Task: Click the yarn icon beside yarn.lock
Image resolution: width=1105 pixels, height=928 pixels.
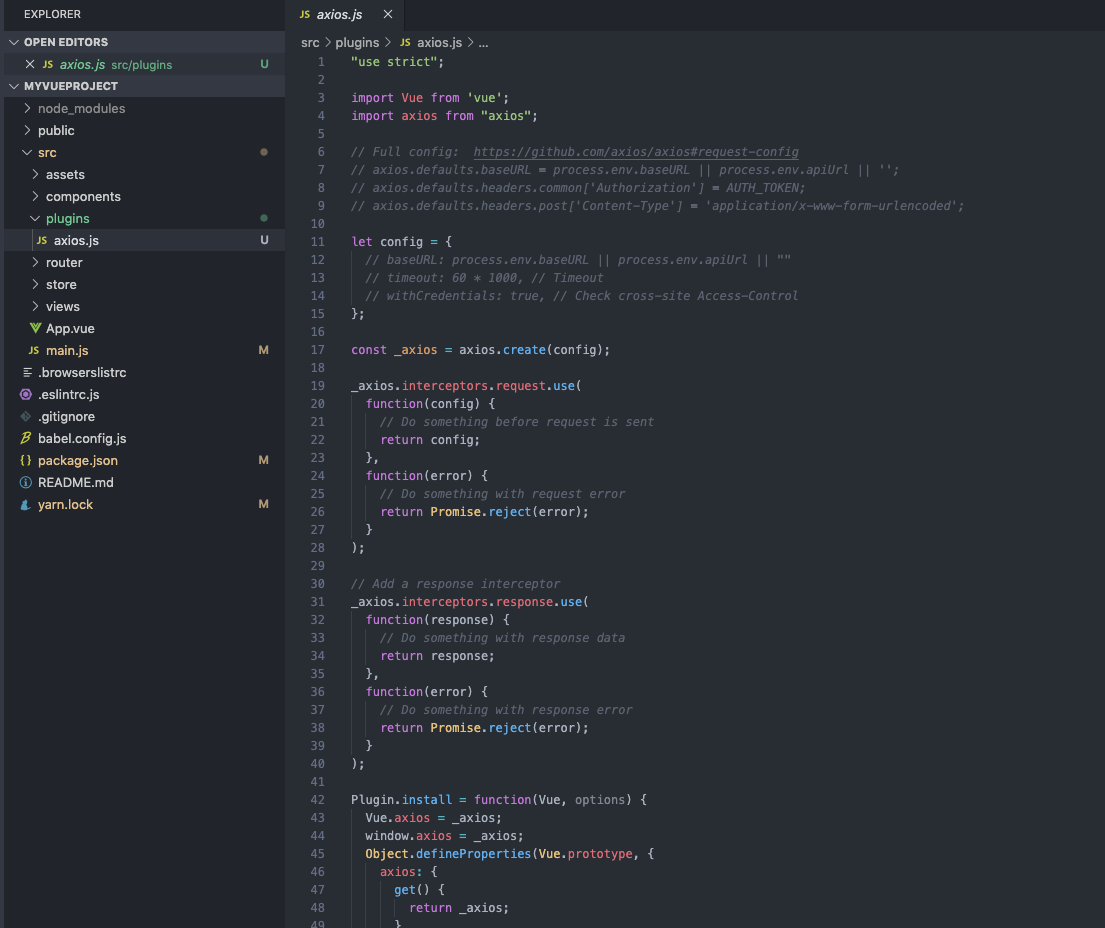Action: 26,505
